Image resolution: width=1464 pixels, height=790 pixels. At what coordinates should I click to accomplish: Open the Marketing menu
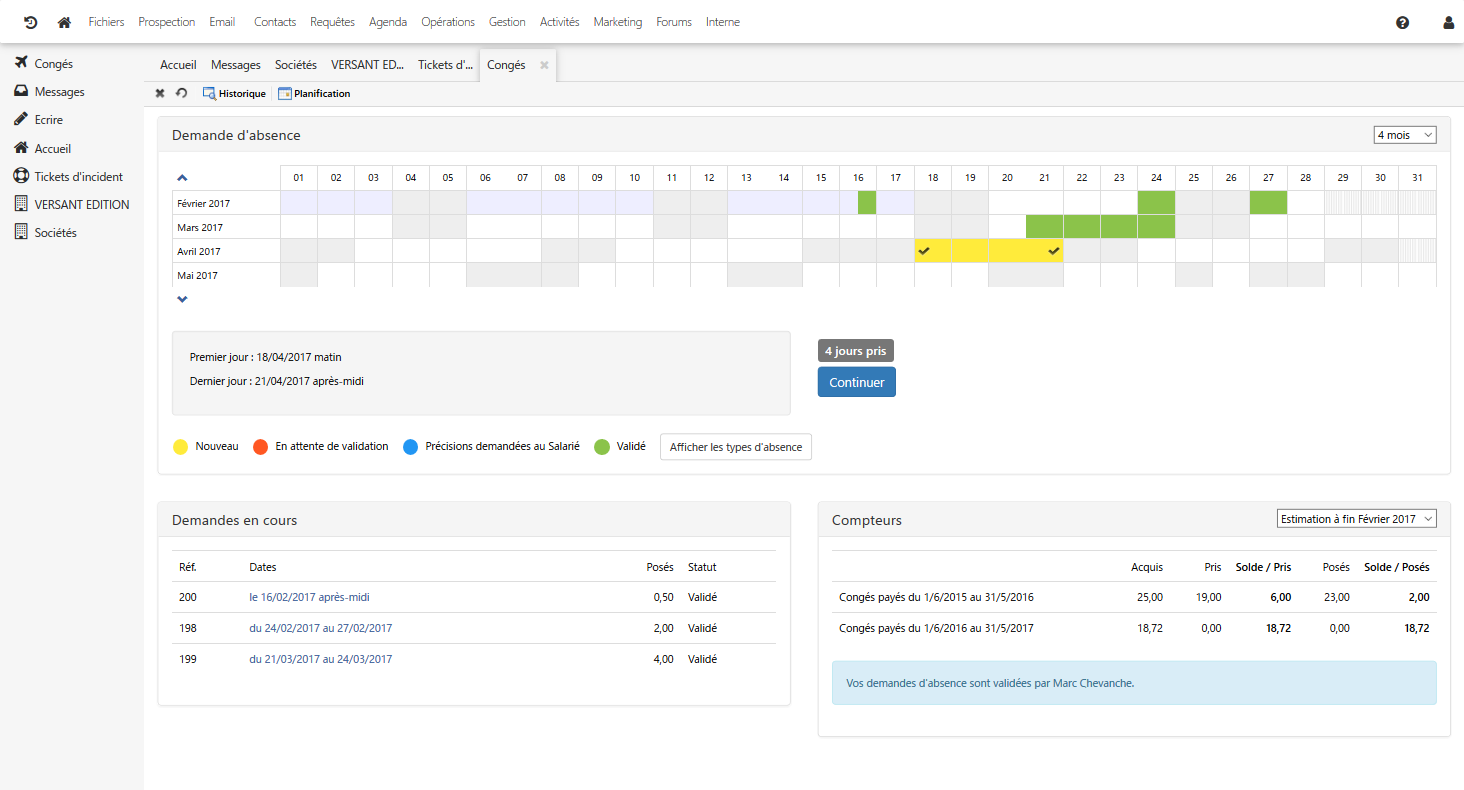click(x=618, y=22)
